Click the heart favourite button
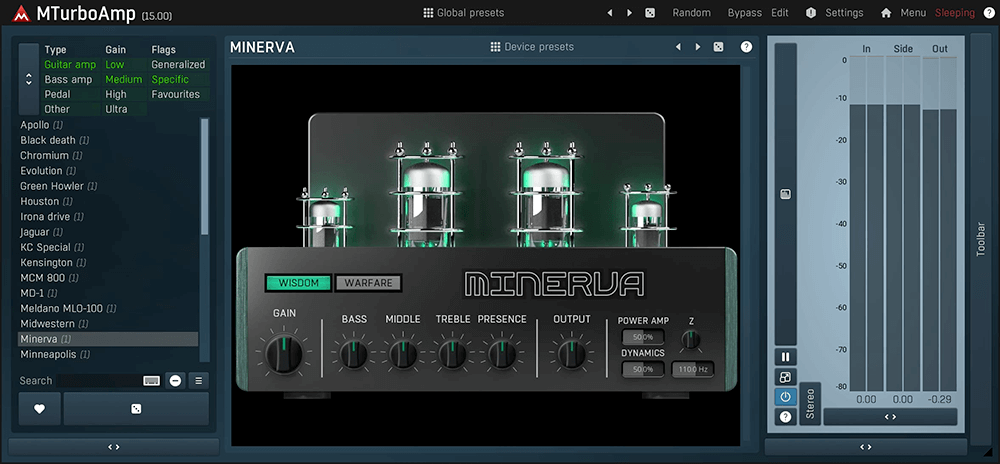Image resolution: width=1000 pixels, height=464 pixels. (40, 409)
